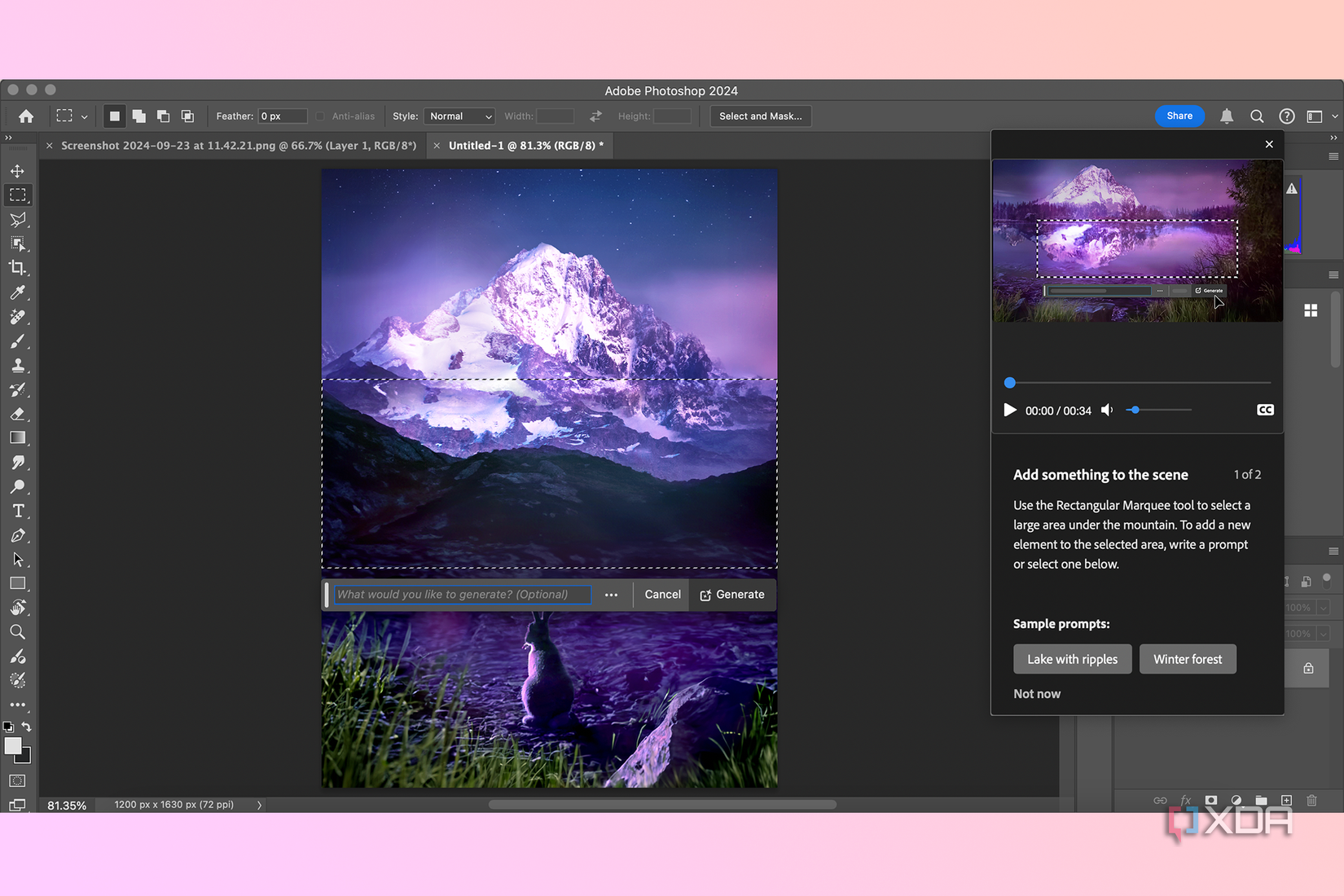Viewport: 1344px width, 896px height.
Task: Select the Lasso tool
Action: tap(18, 220)
